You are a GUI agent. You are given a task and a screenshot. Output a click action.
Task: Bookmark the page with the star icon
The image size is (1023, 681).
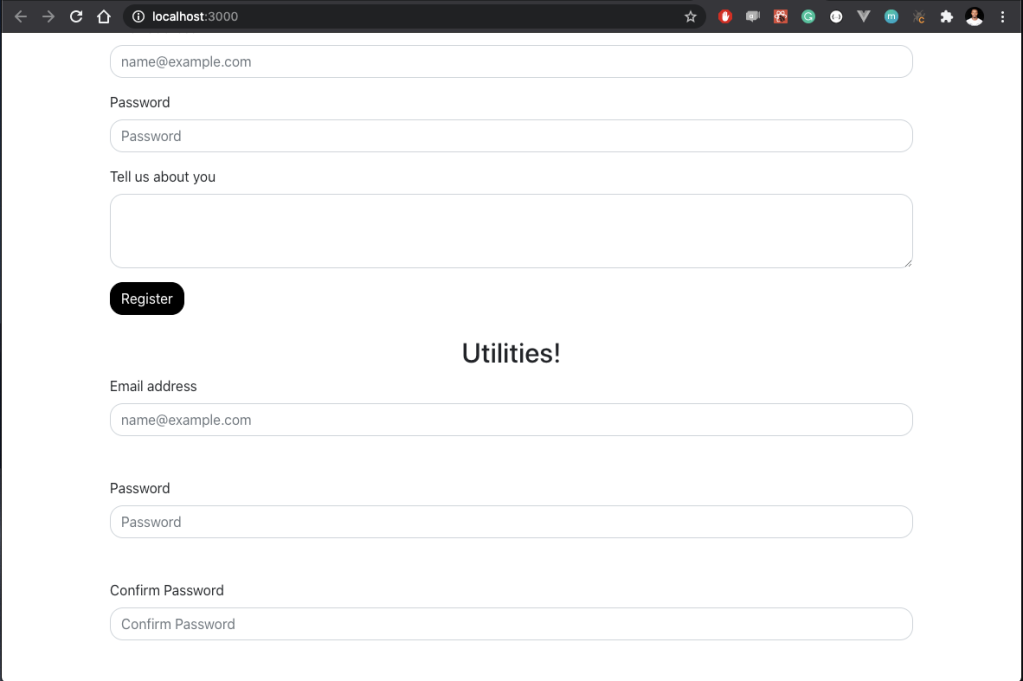690,16
